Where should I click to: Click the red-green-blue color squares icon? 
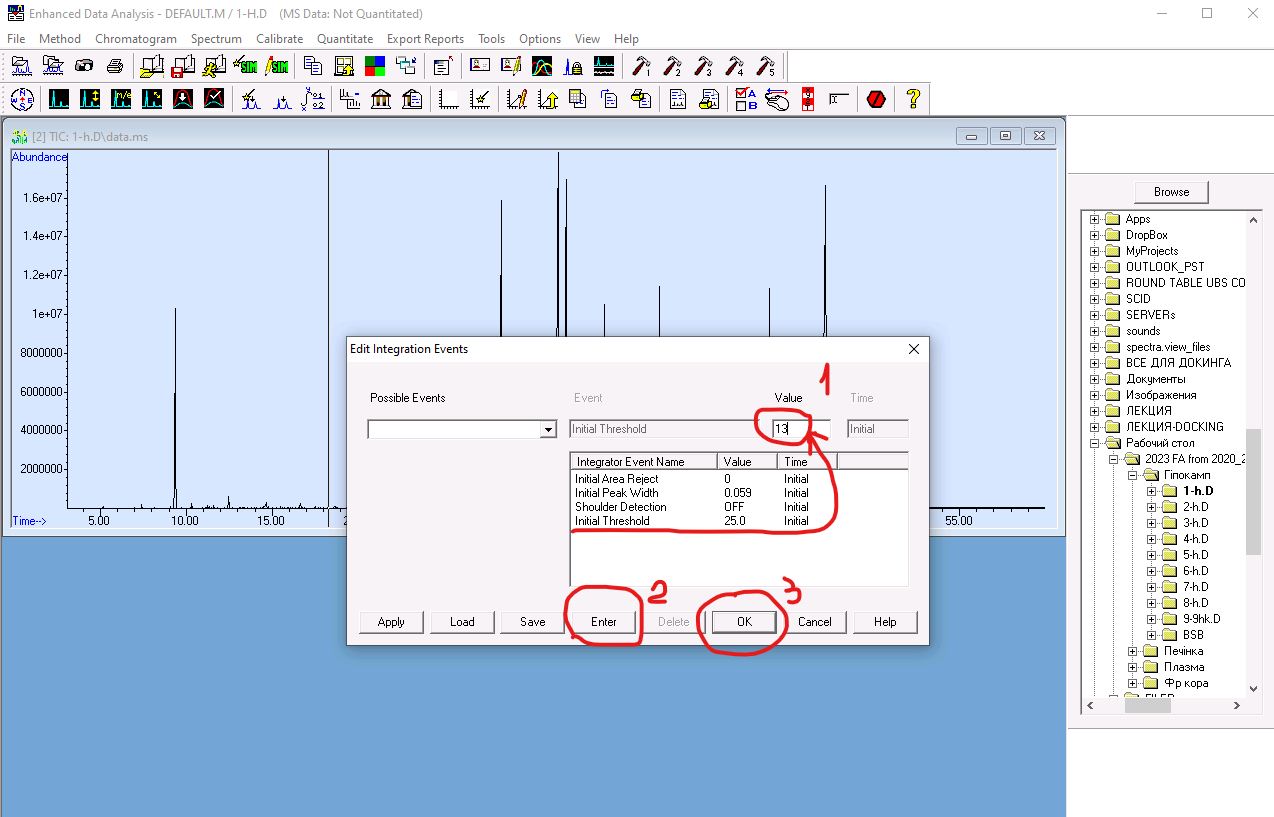coord(375,67)
